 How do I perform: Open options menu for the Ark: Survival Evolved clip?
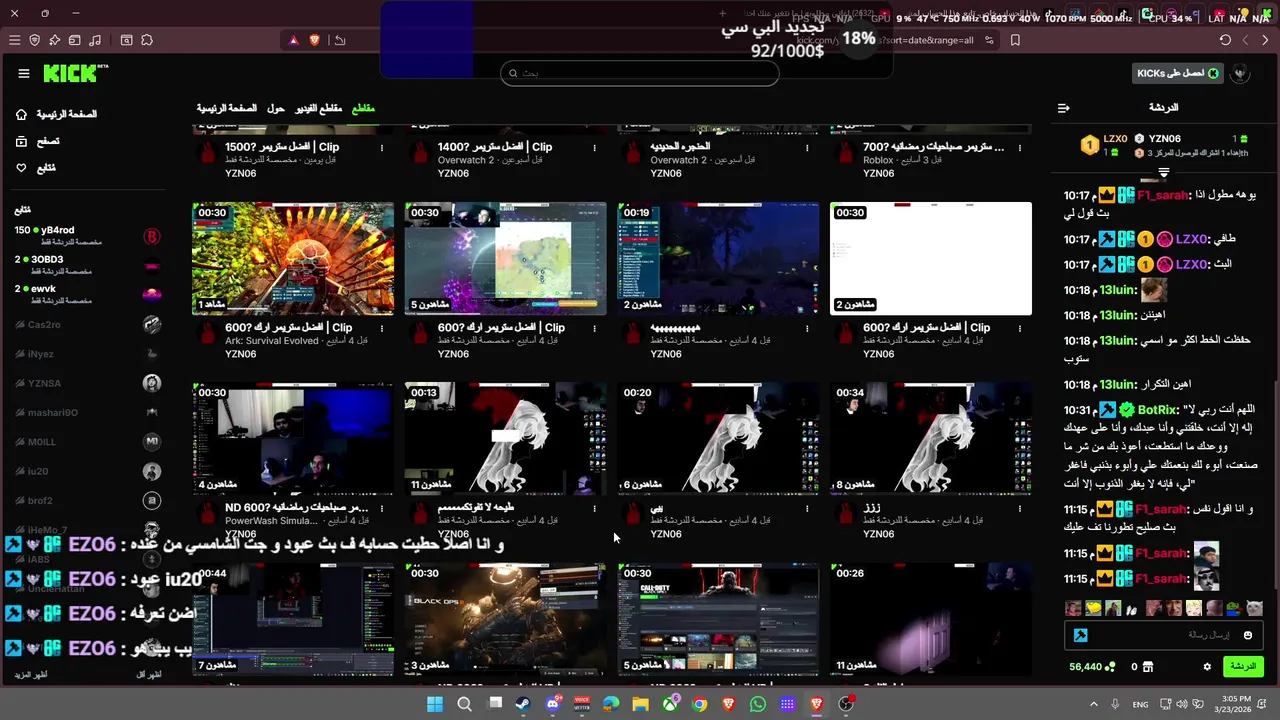[381, 328]
